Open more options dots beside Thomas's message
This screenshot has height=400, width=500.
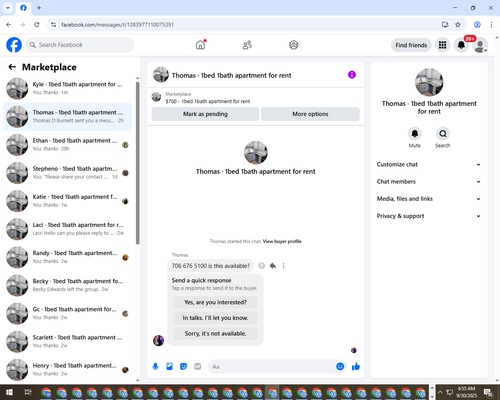pos(283,266)
